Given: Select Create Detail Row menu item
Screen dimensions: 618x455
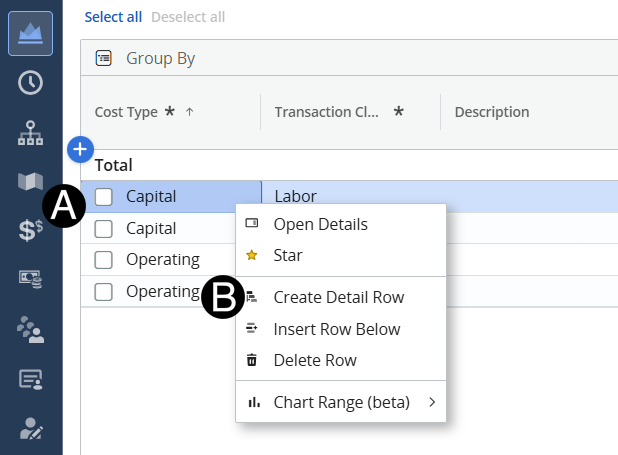Looking at the screenshot, I should click(x=338, y=297).
